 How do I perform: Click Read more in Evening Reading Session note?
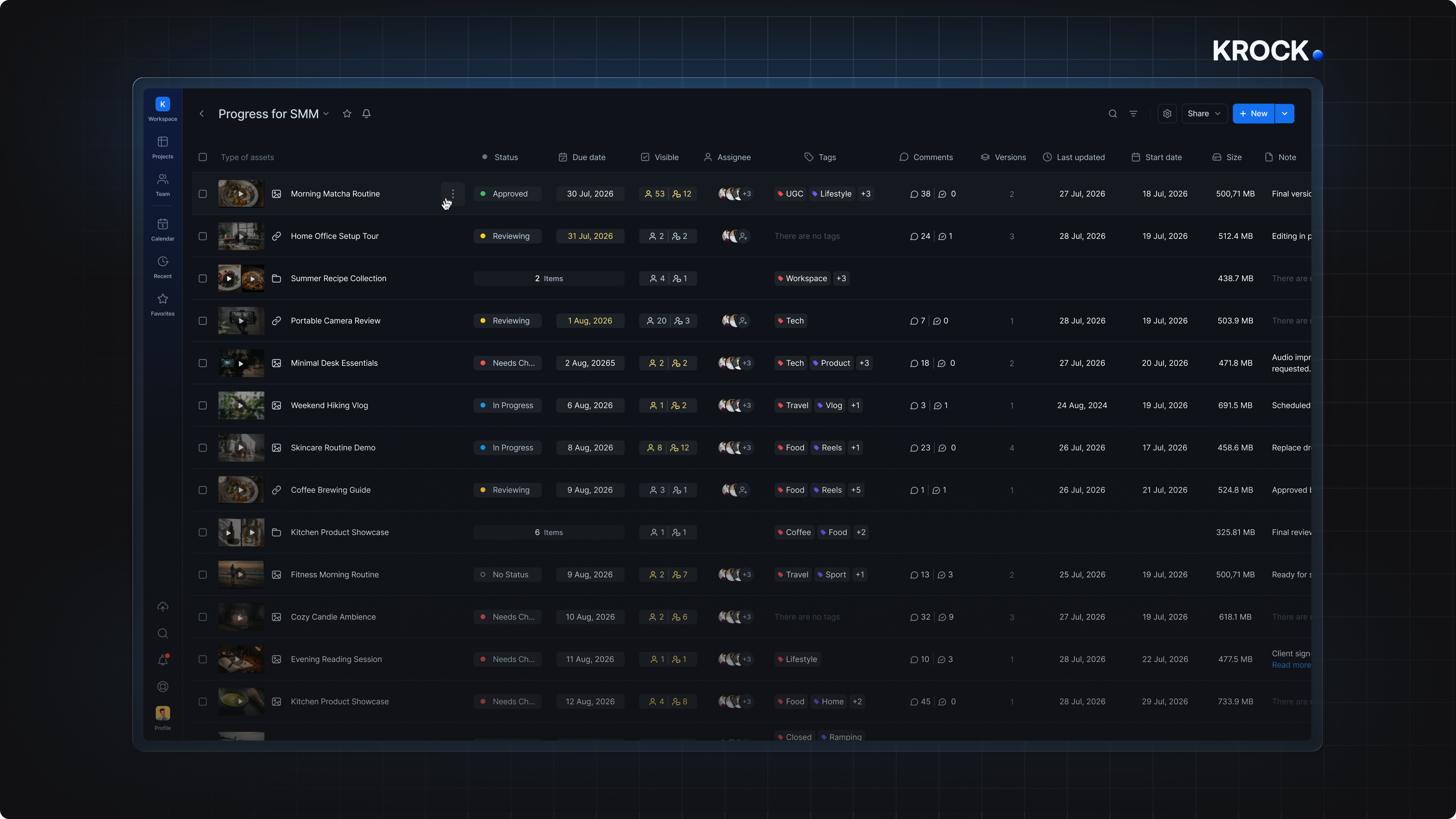[1291, 665]
